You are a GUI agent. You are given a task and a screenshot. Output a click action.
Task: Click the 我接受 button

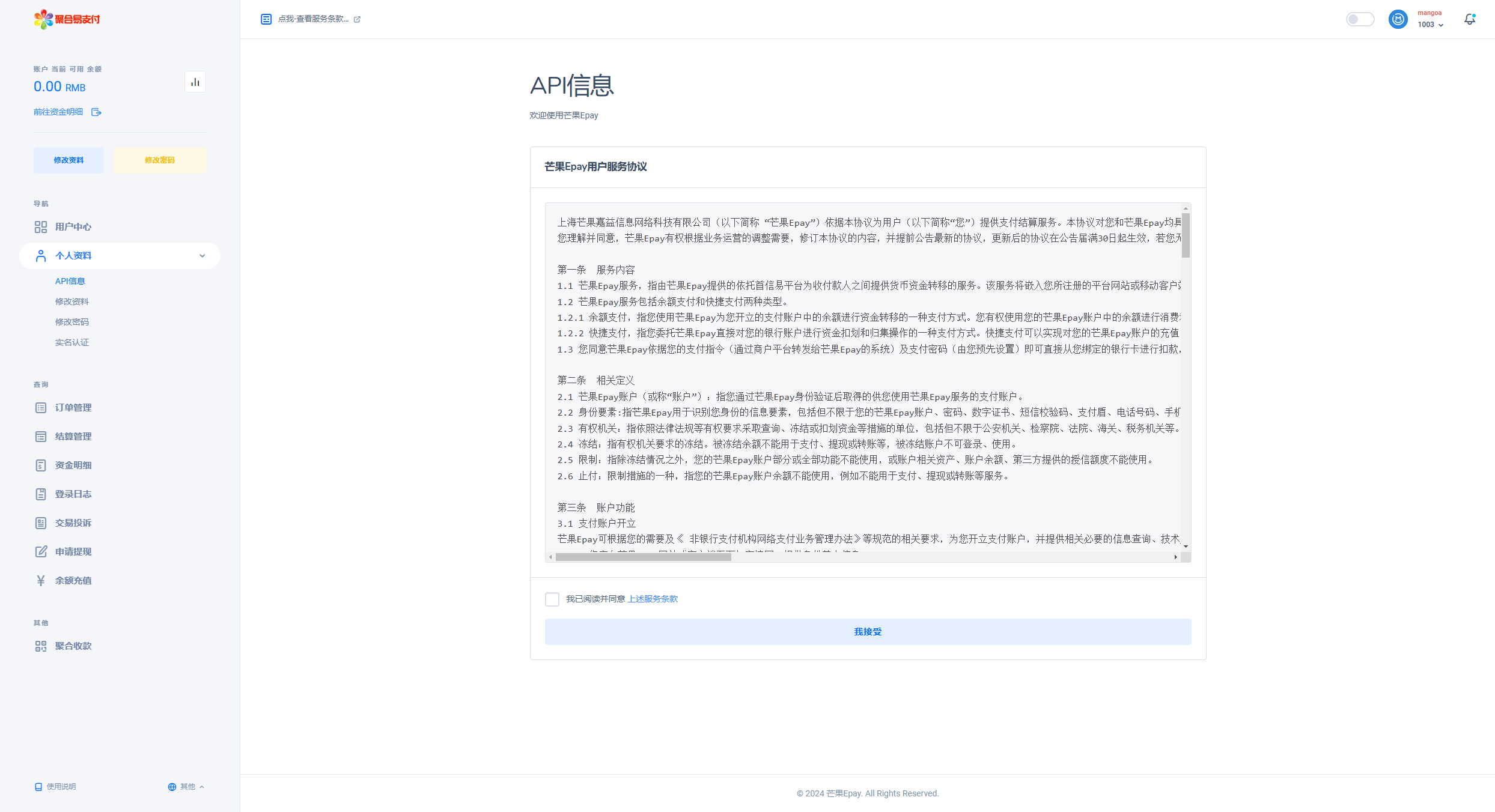[868, 632]
